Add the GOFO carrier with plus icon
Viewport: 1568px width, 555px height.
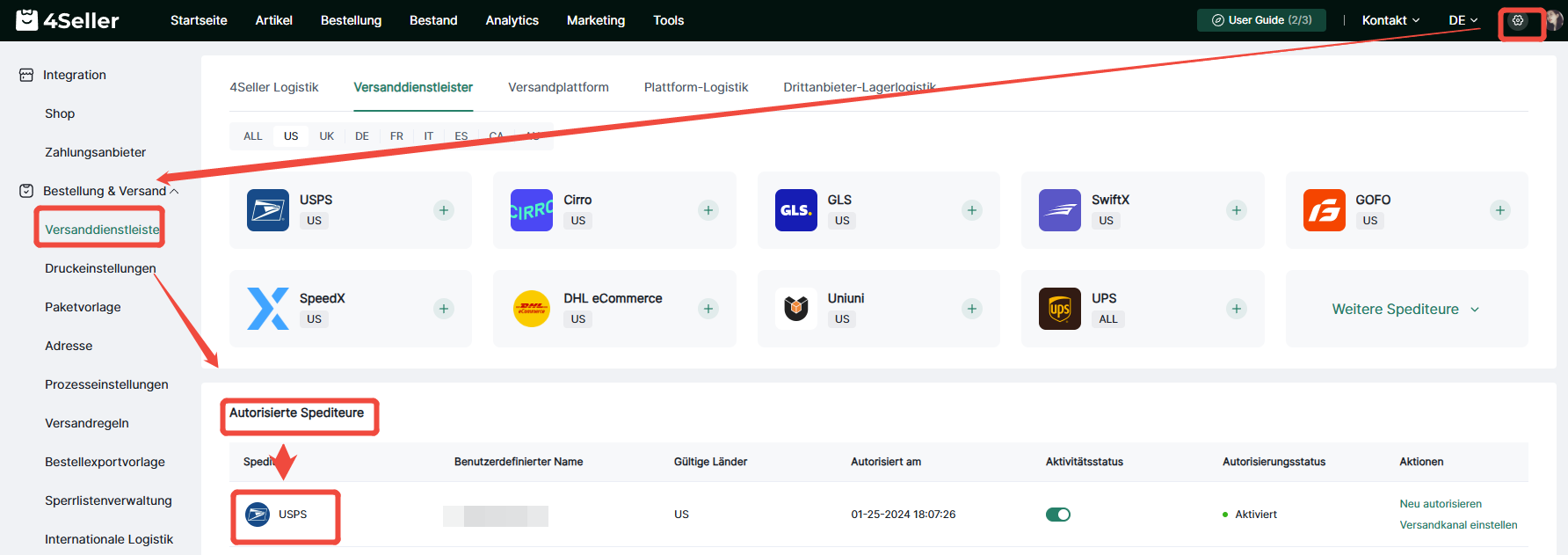point(1500,210)
